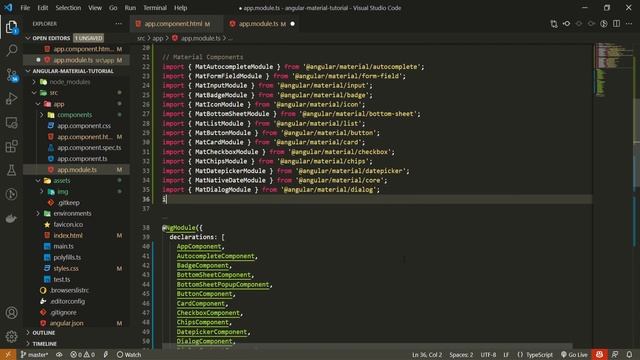The width and height of the screenshot is (640, 360).
Task: Collapse the Open Editors section
Action: pos(51,38)
